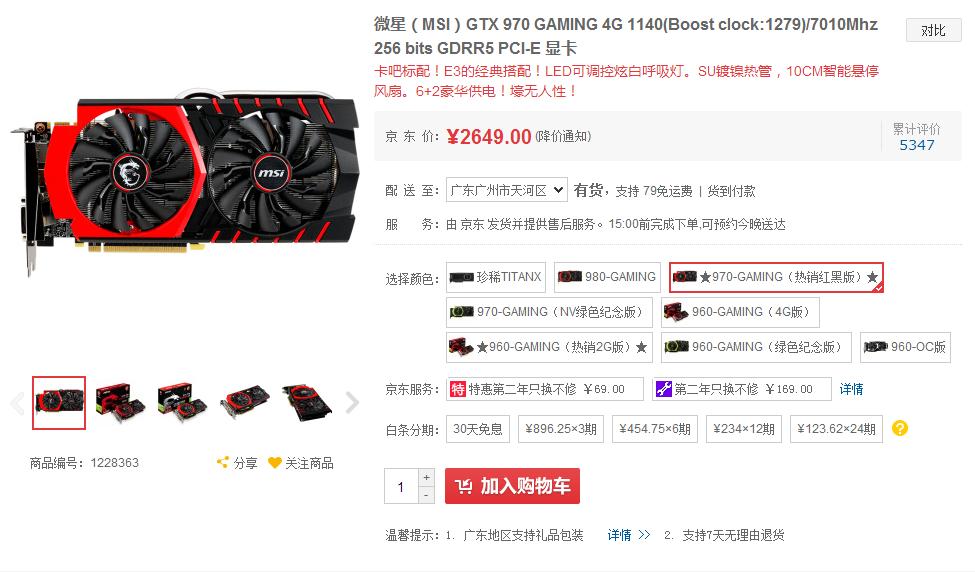Image resolution: width=975 pixels, height=572 pixels.
Task: Click the red 加入购物车 button
Action: tap(512, 486)
